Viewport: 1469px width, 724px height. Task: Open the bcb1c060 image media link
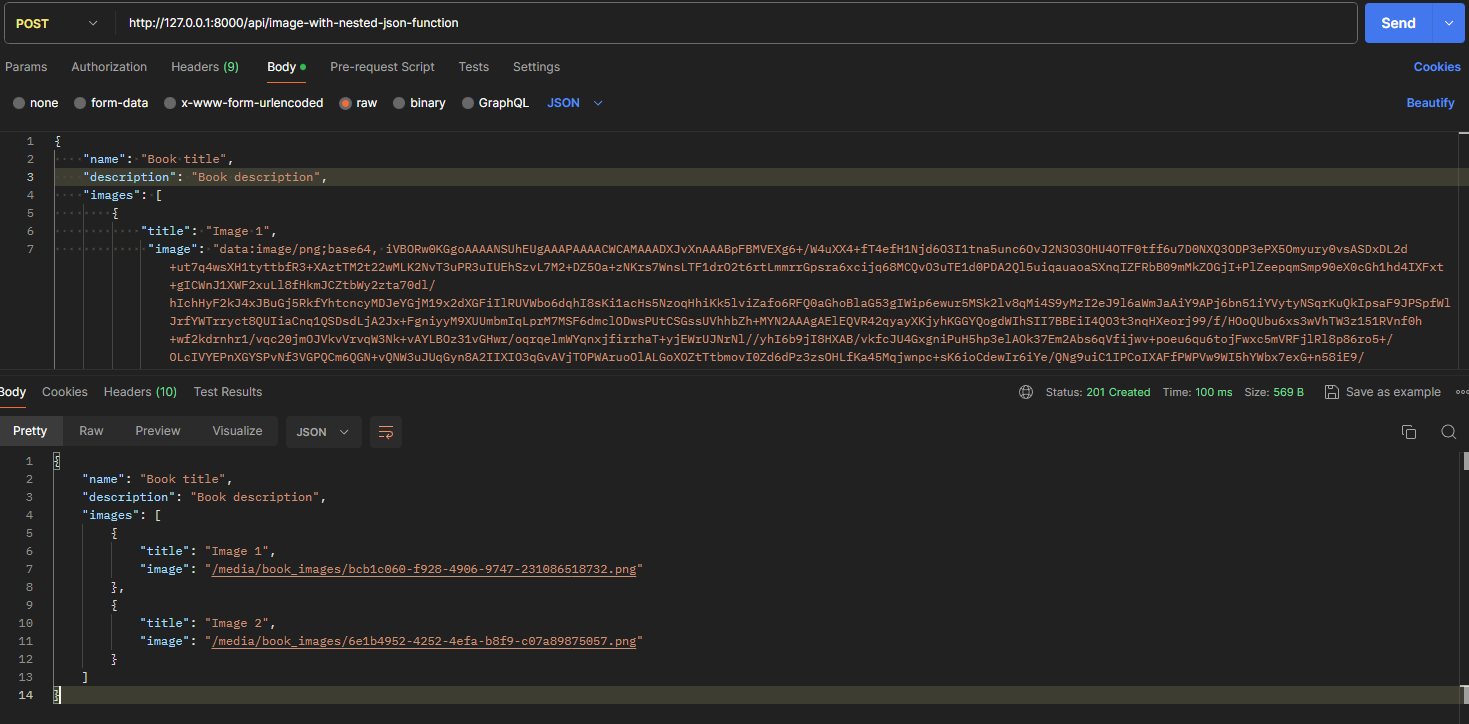423,569
